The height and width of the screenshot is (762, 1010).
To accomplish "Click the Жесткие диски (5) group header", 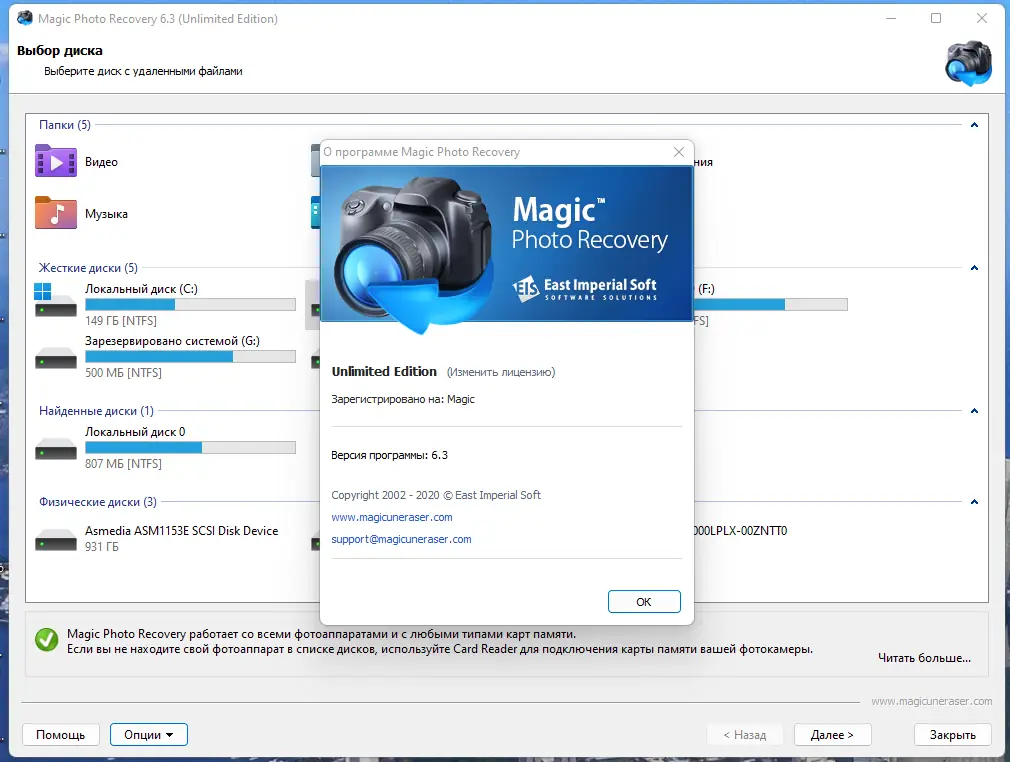I will coord(88,268).
